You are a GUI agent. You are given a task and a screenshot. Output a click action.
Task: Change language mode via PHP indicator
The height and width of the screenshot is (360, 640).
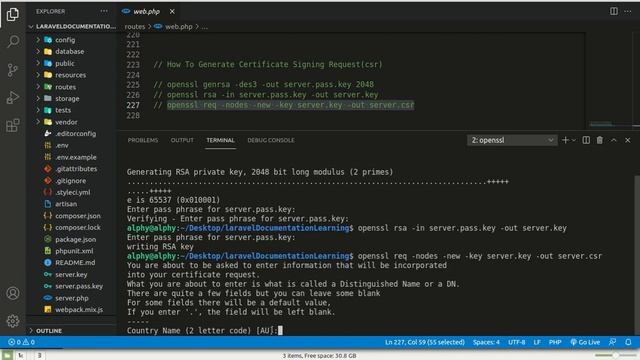click(x=555, y=342)
